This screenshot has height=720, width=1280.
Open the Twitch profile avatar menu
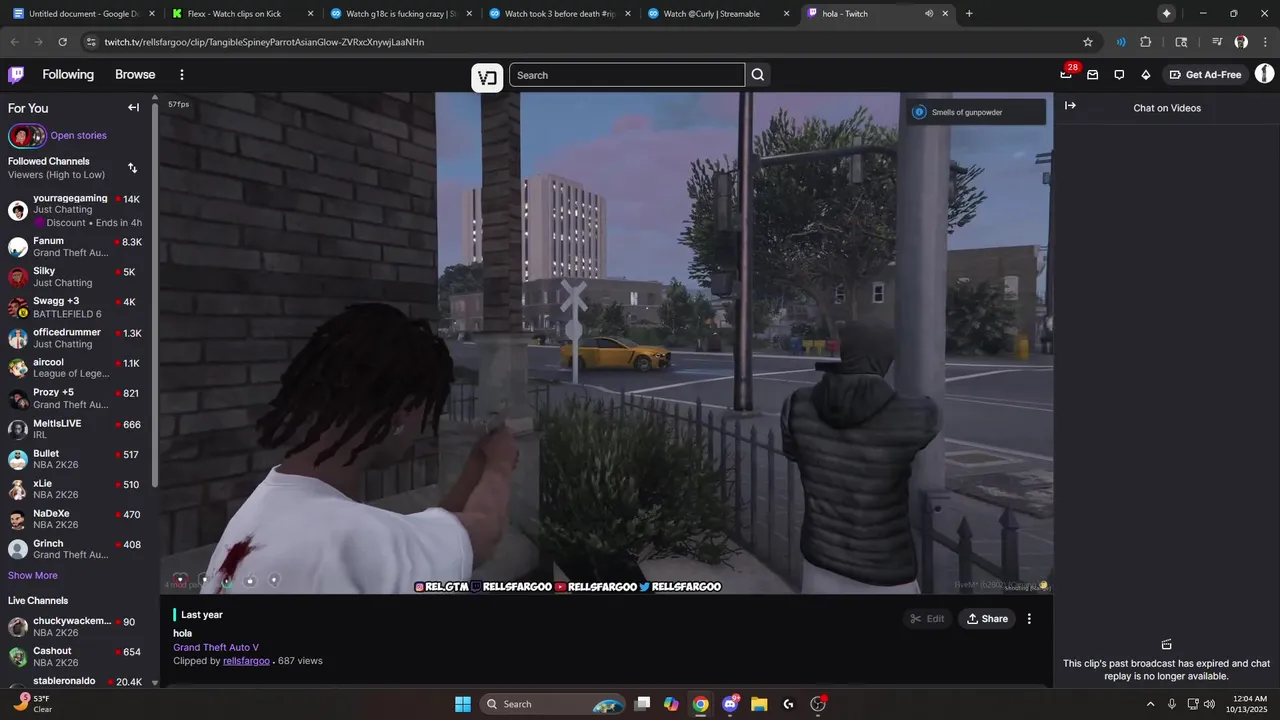(x=1264, y=74)
